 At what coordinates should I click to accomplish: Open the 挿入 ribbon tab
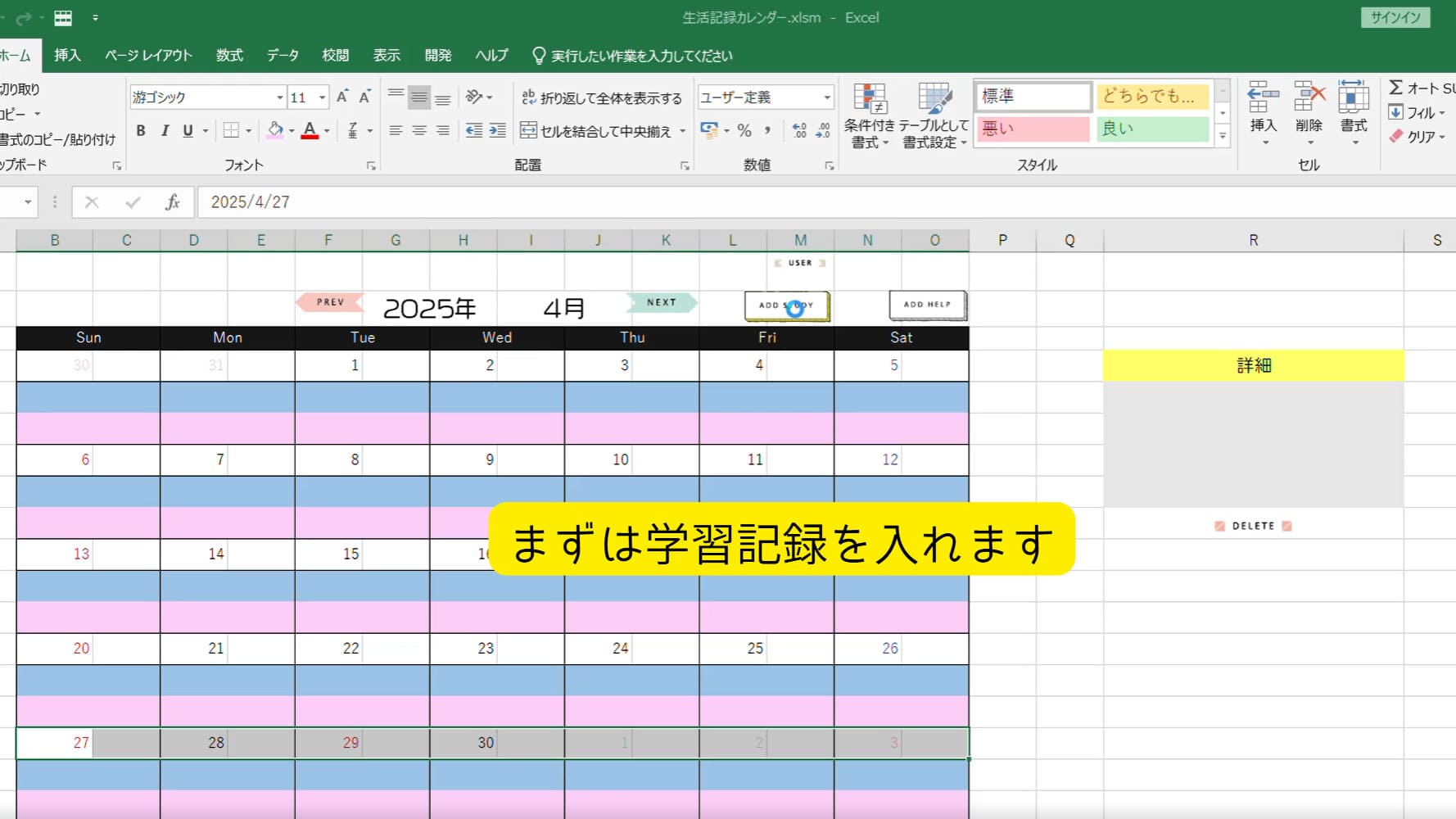(x=67, y=56)
